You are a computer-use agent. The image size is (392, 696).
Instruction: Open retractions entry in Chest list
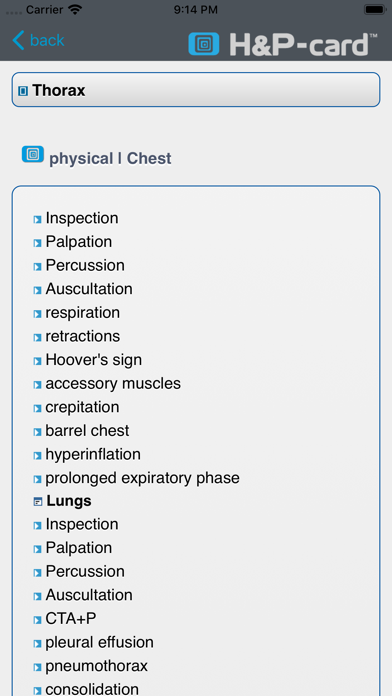click(x=83, y=336)
